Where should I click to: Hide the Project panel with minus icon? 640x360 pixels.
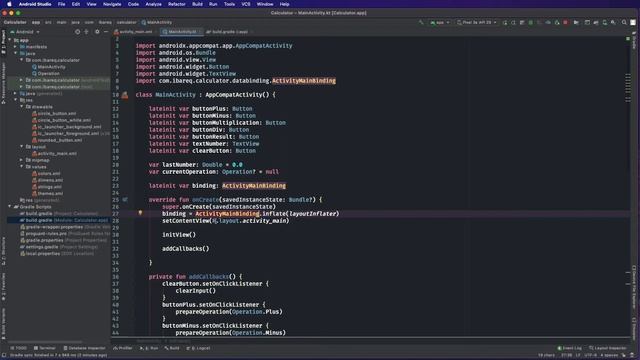tap(106, 32)
